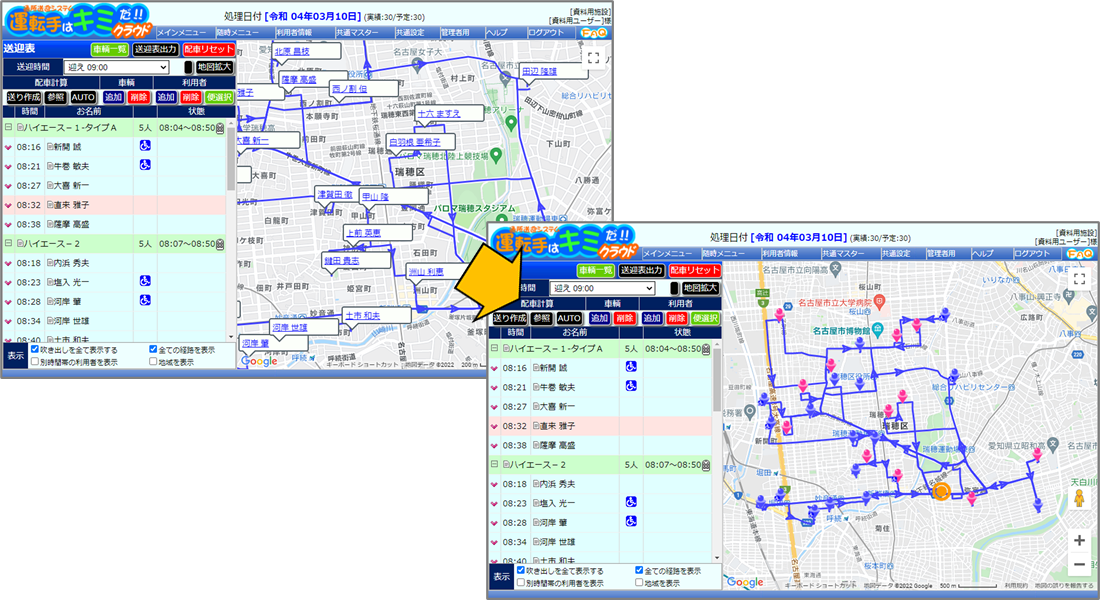The width and height of the screenshot is (1100, 600).
Task: Click wheelchair icon for 新開 誠 in front window
Action: tap(631, 366)
